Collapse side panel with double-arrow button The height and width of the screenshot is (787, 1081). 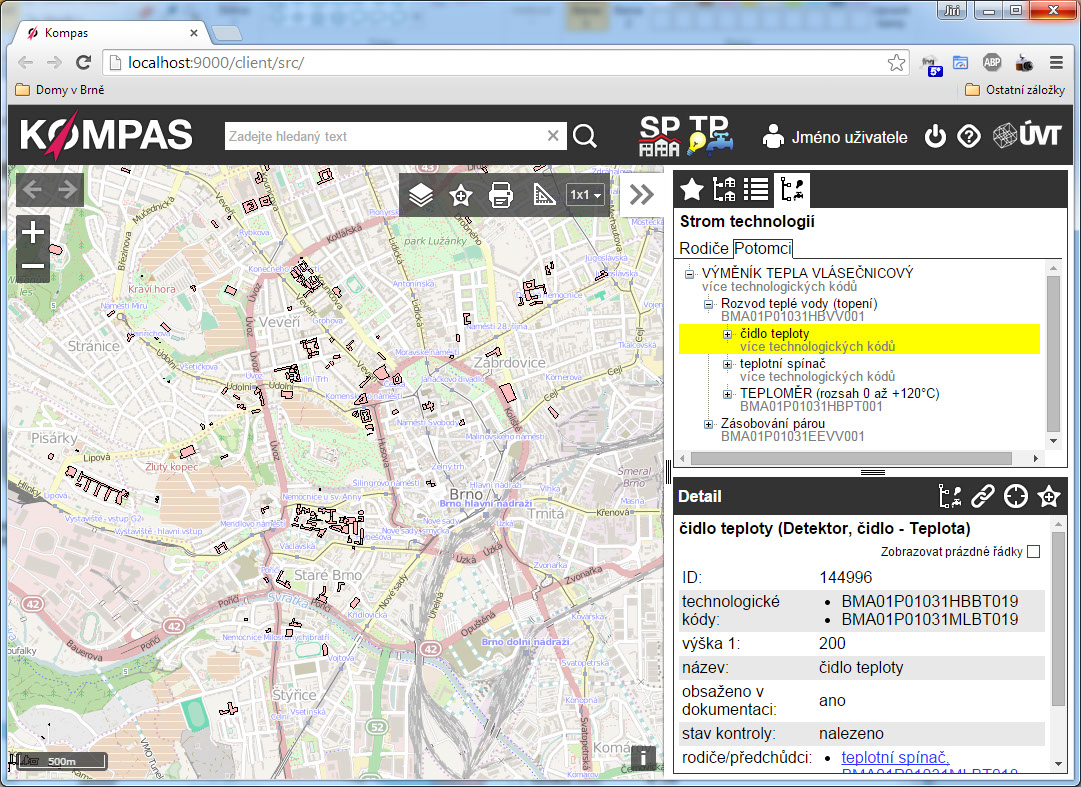(642, 195)
